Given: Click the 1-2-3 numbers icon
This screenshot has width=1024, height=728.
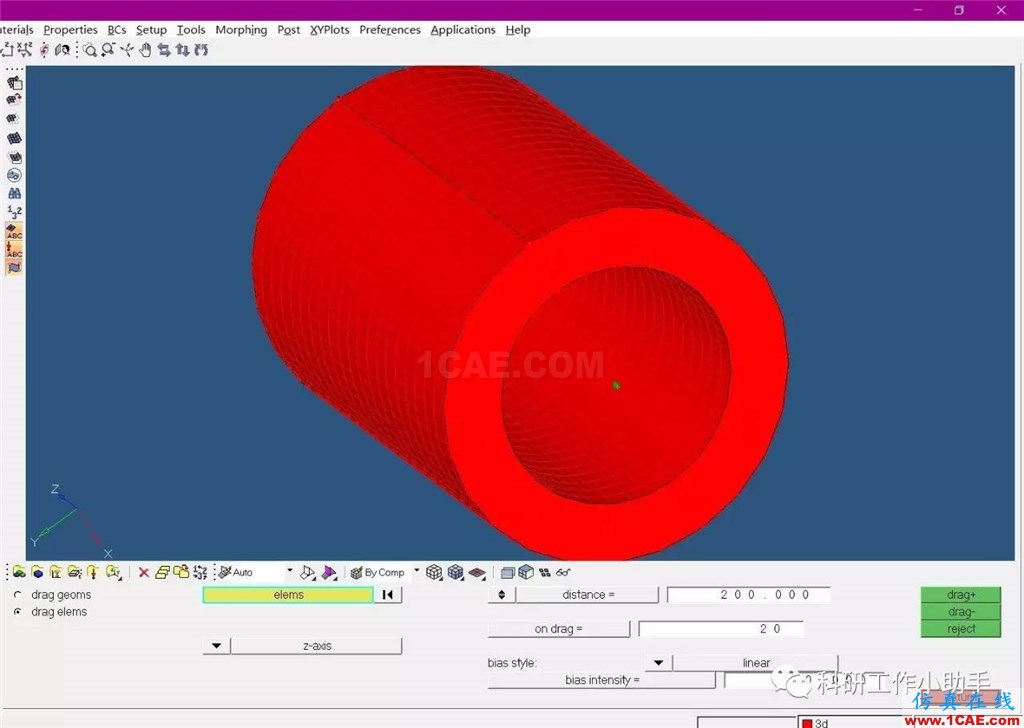Looking at the screenshot, I should 14,212.
